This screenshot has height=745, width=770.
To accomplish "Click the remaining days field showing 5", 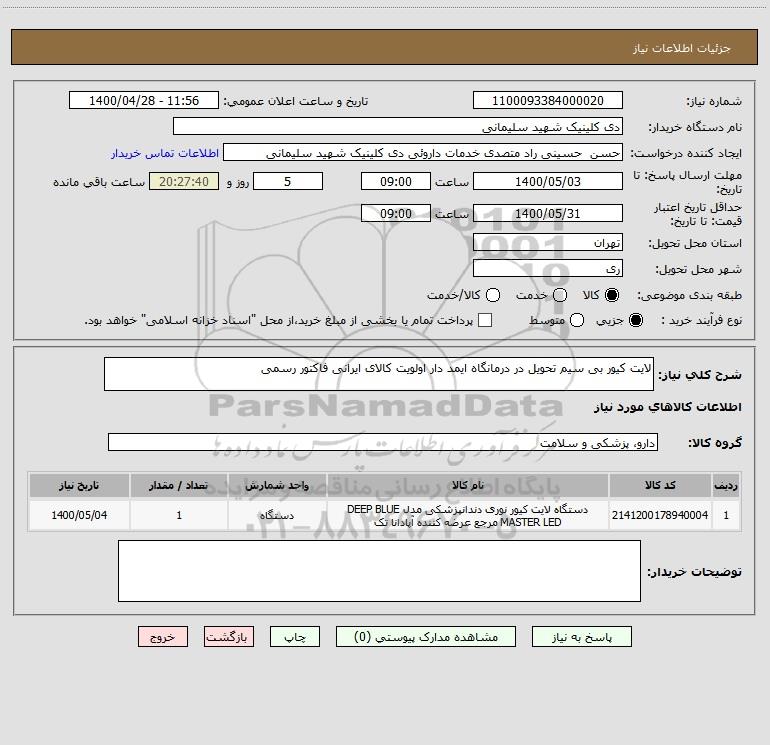I will coord(288,181).
